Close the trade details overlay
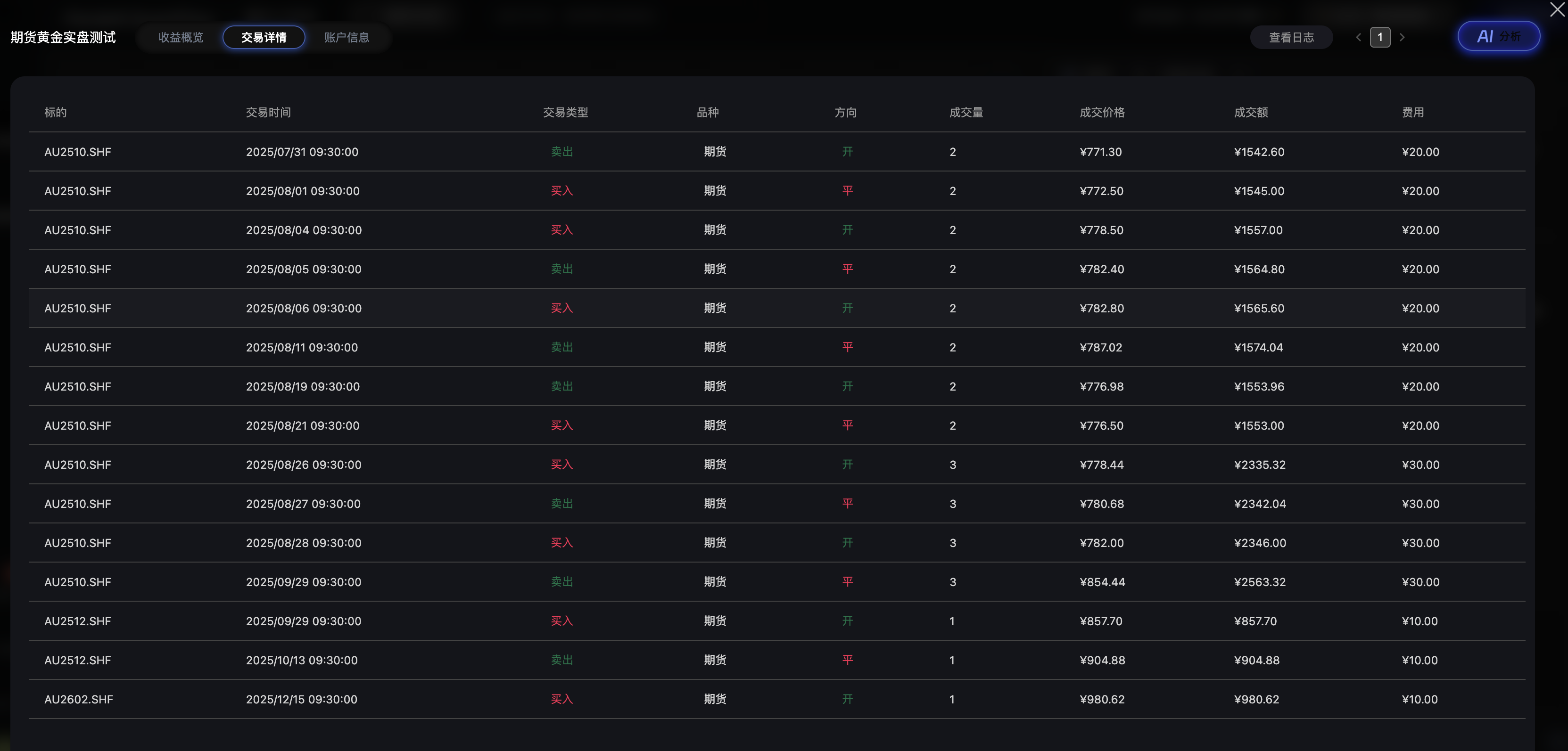The width and height of the screenshot is (1568, 751). [x=1557, y=10]
